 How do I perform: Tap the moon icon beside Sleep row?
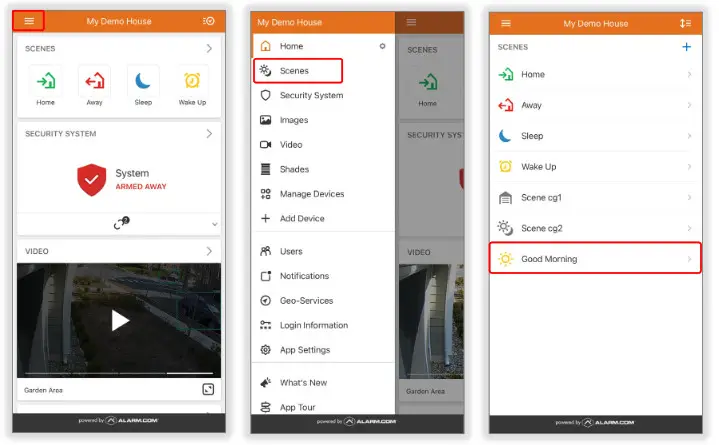505,136
